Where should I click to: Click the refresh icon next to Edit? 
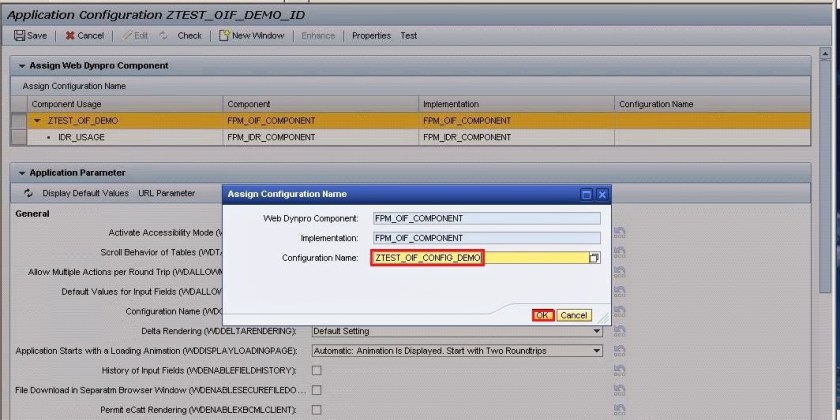click(163, 36)
